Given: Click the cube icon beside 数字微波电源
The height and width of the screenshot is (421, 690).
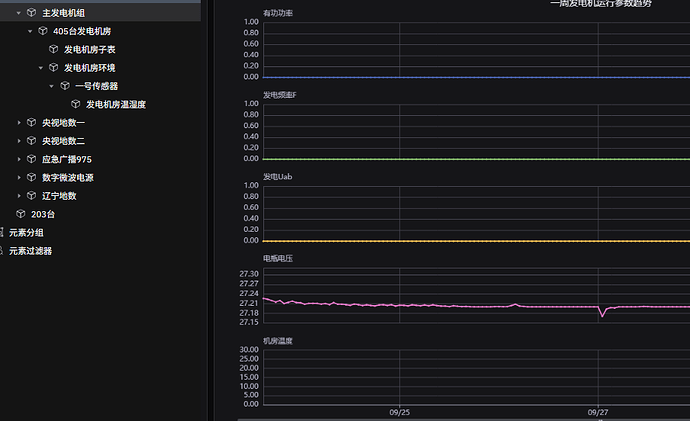Looking at the screenshot, I should 31,177.
